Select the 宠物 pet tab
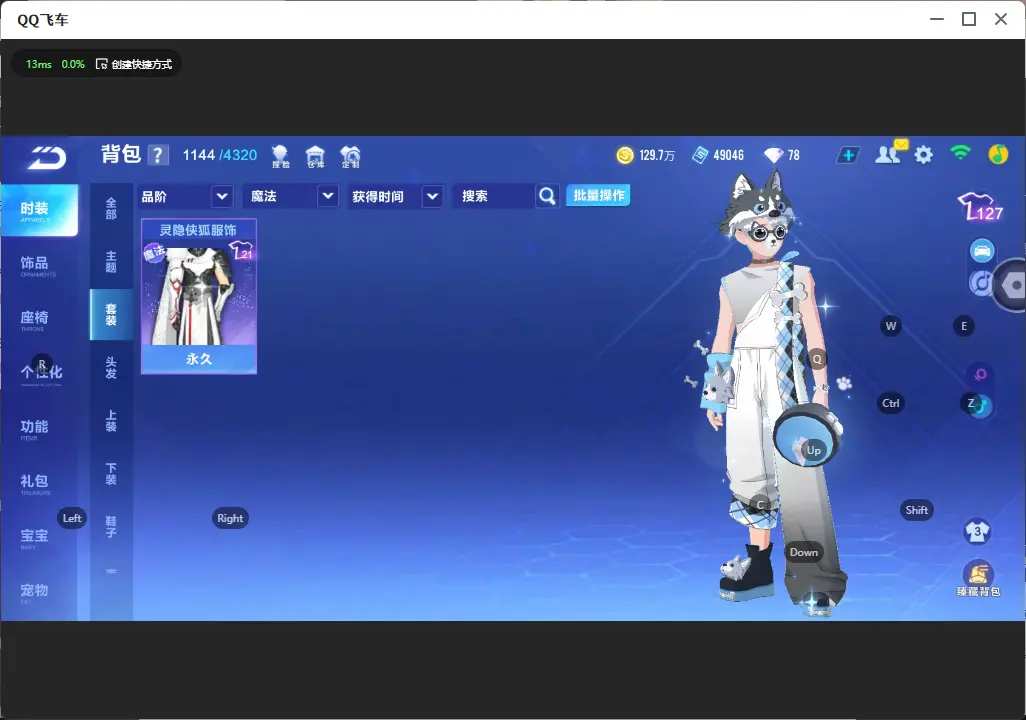1026x720 pixels. click(x=35, y=591)
